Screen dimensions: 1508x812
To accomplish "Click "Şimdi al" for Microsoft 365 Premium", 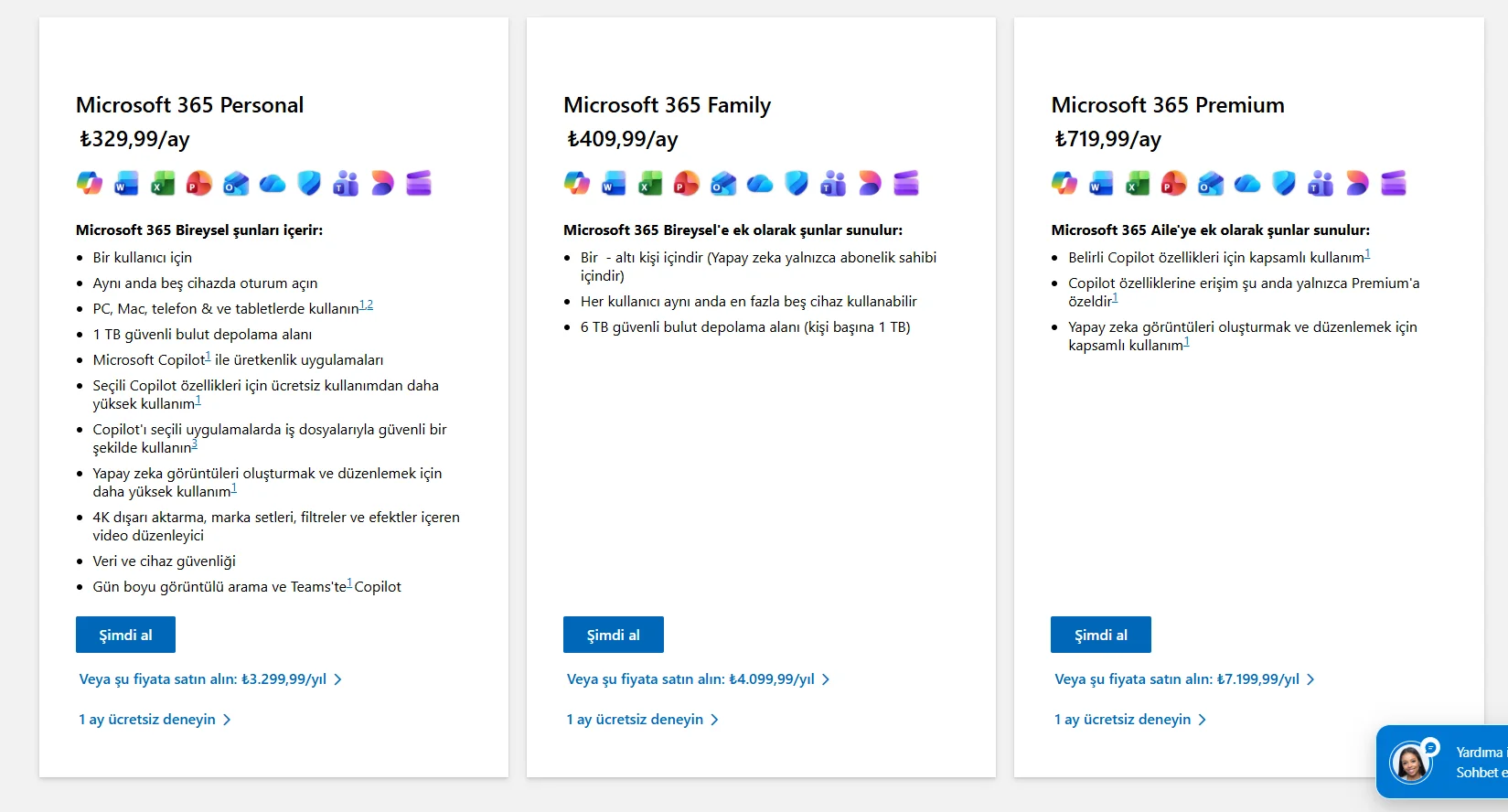I will click(x=1101, y=635).
